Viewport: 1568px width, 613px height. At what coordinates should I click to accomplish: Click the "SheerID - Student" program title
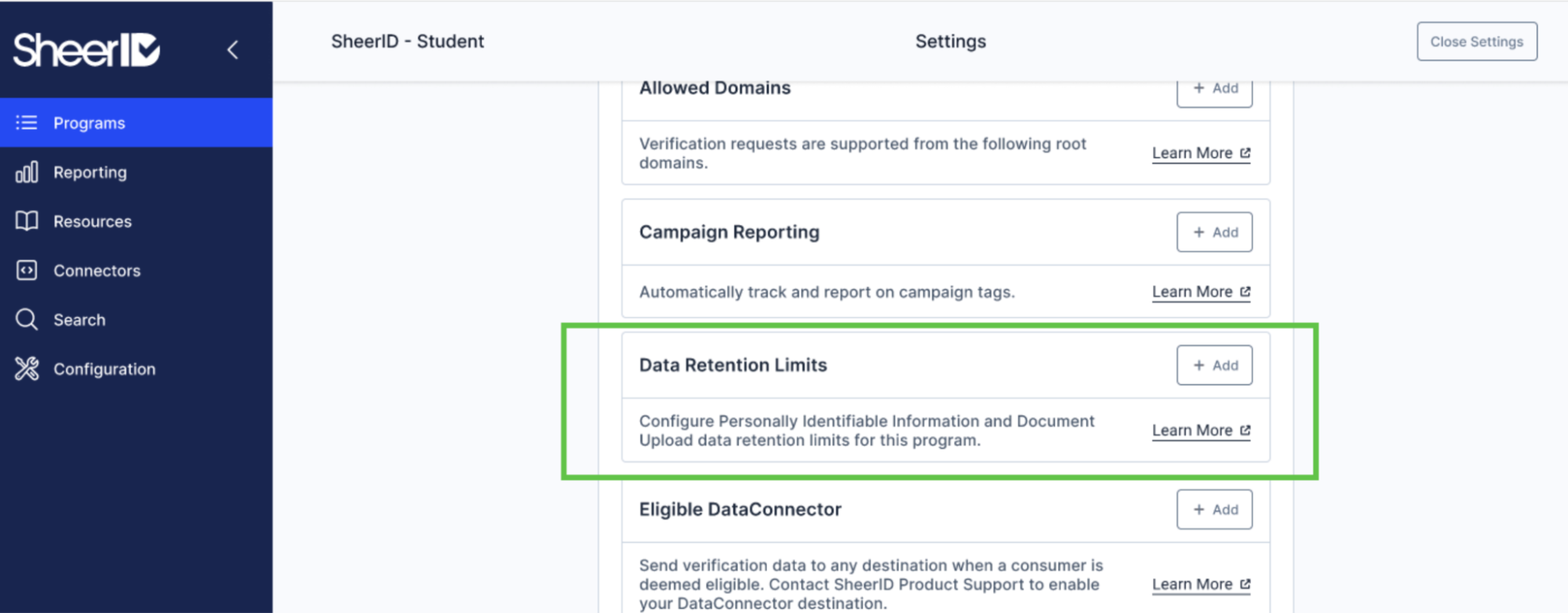coord(407,42)
